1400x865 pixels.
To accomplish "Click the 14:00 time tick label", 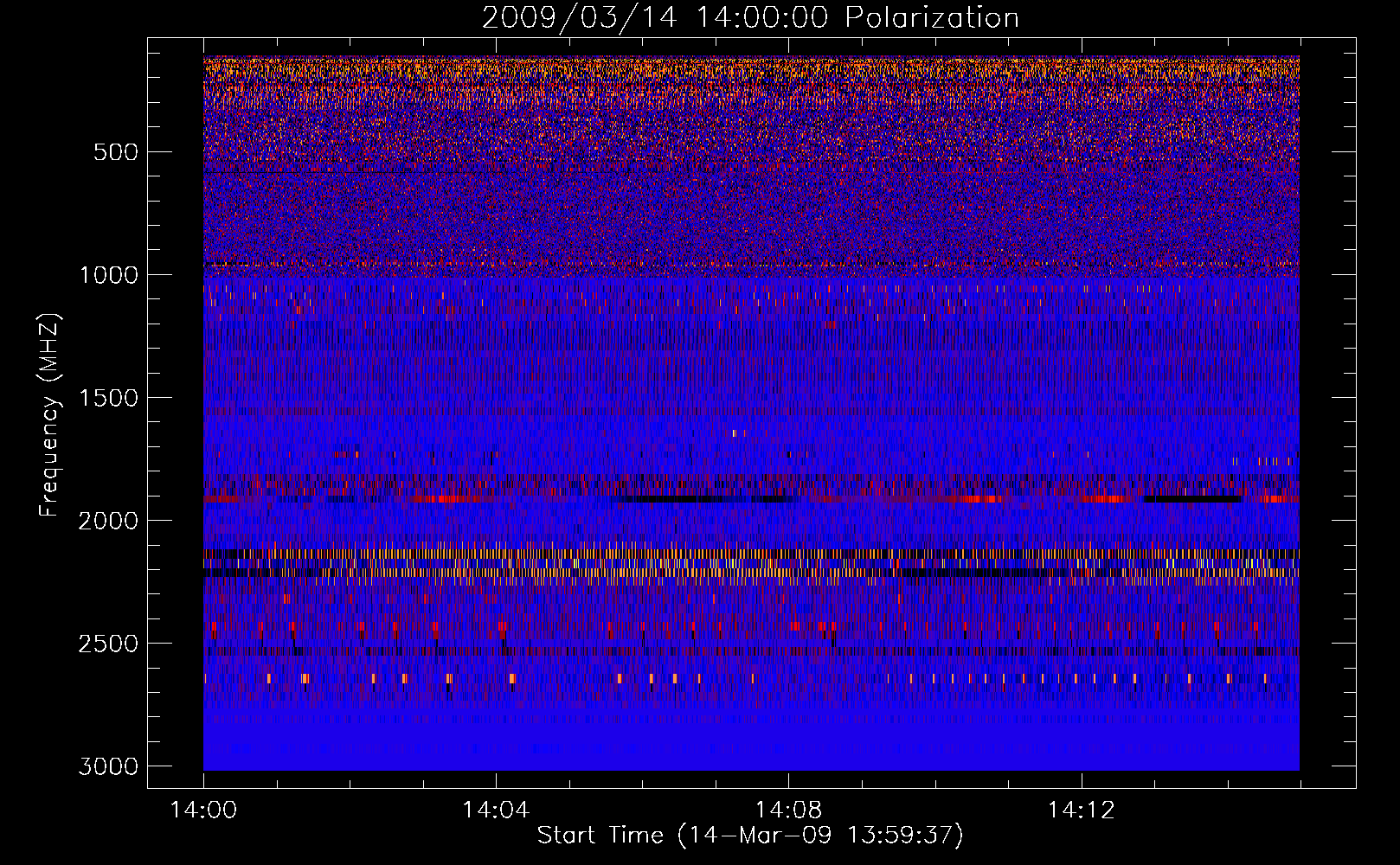I will point(204,811).
